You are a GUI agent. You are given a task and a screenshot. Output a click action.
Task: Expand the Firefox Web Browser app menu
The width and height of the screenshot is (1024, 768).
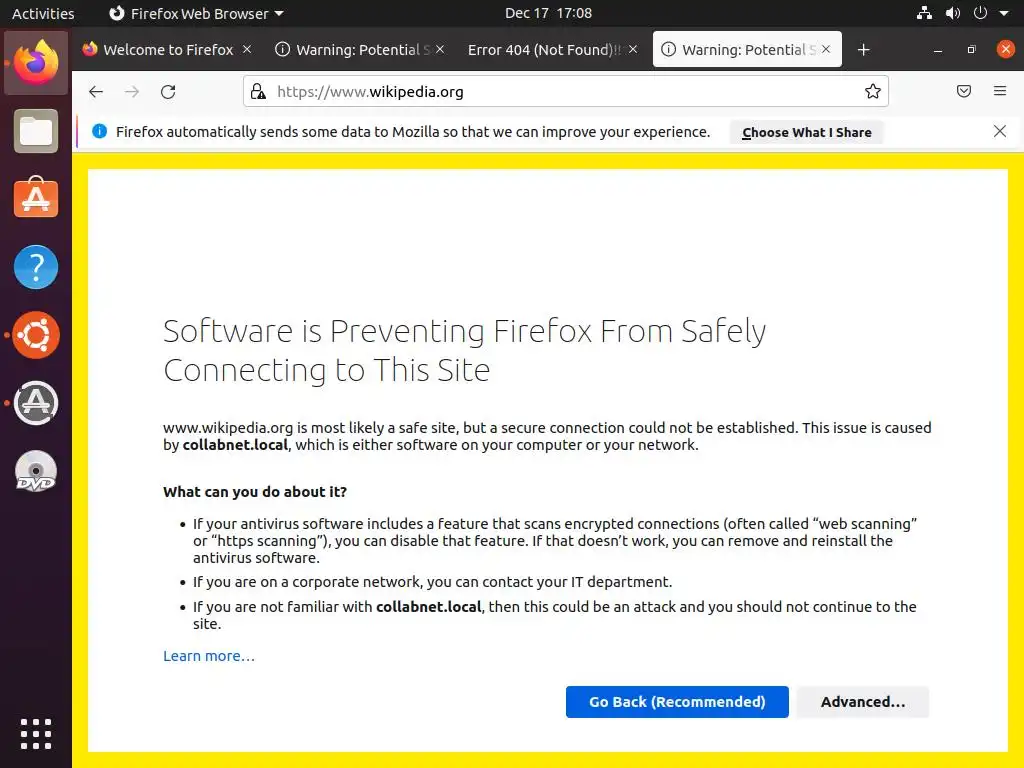196,14
